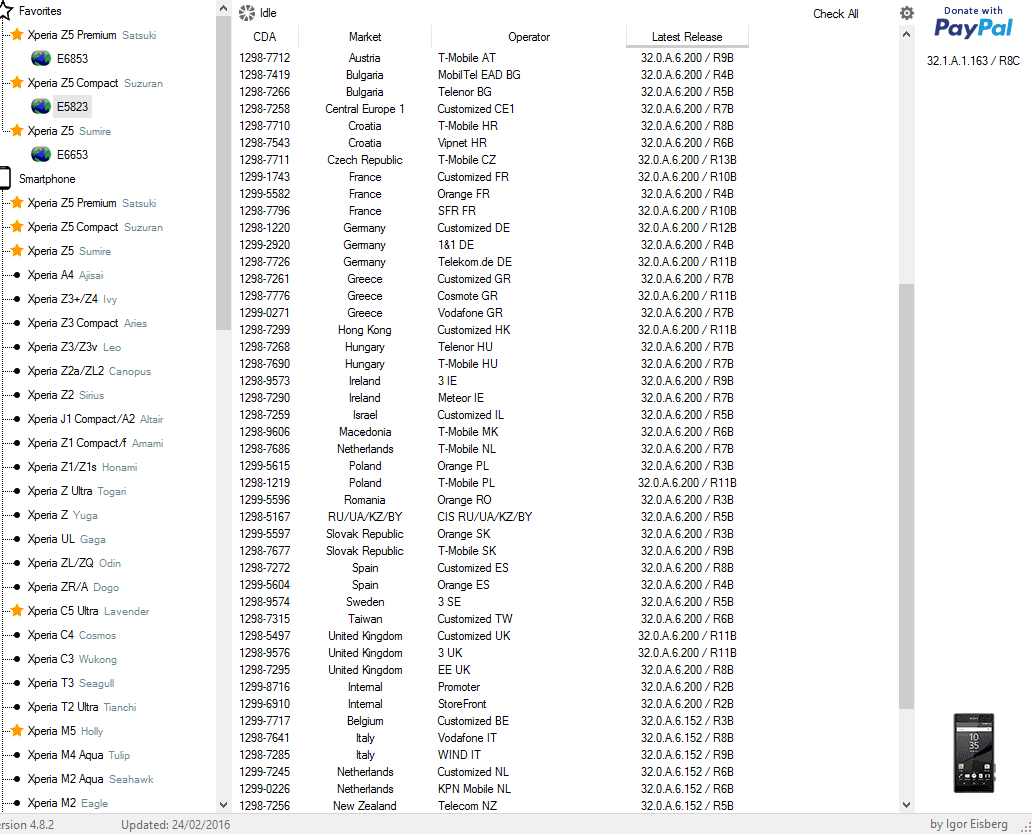Click the globe icon beside E6653
Screen dimensions: 1032x835
[41, 155]
